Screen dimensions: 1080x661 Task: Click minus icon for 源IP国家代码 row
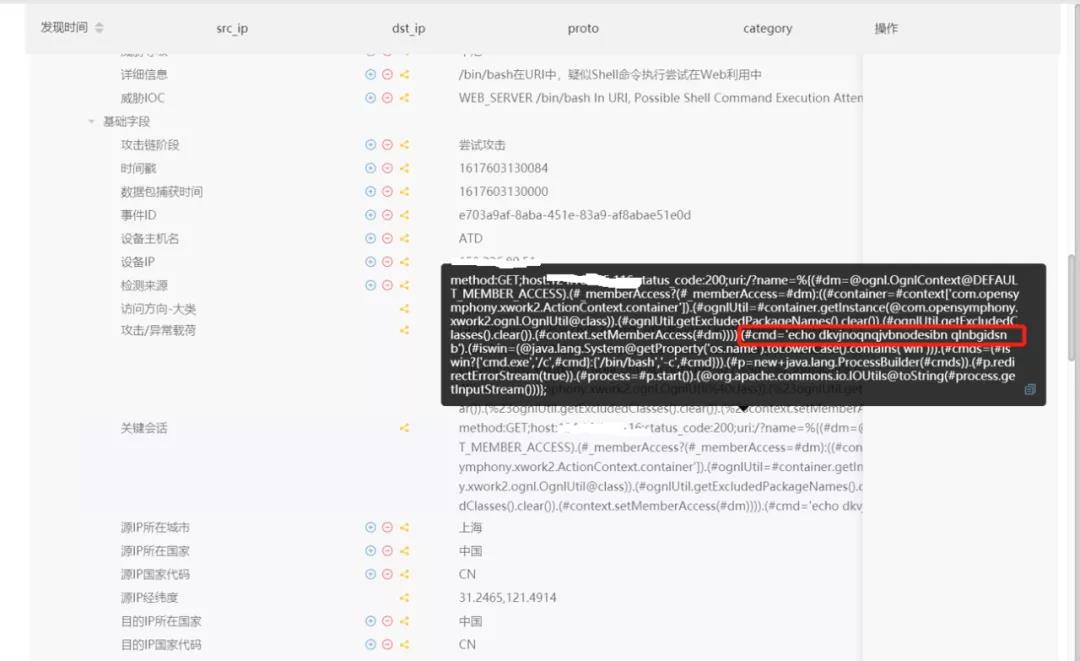[x=387, y=575]
